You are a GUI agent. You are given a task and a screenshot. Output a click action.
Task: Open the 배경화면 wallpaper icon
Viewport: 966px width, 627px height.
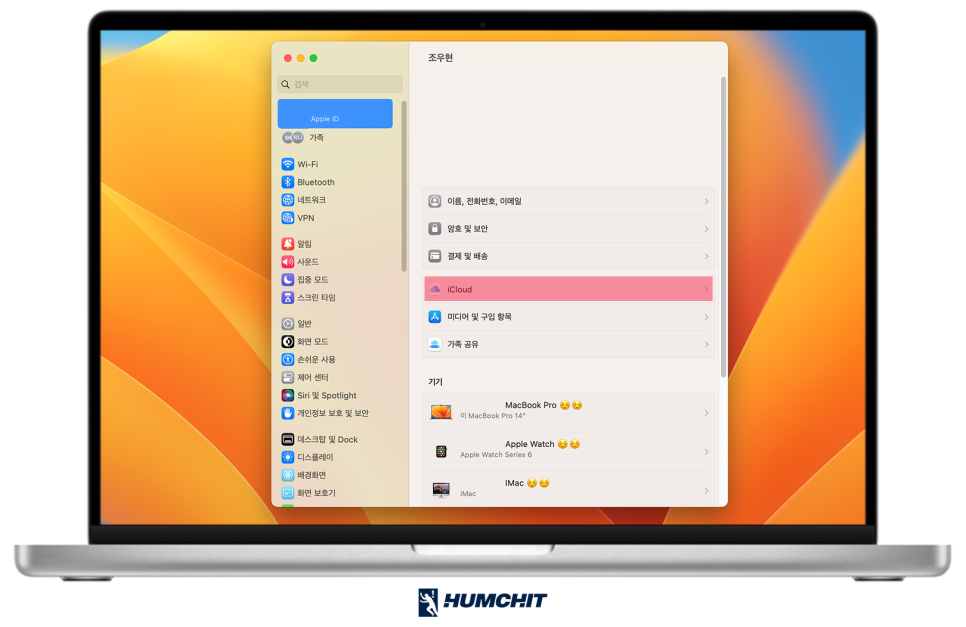288,475
